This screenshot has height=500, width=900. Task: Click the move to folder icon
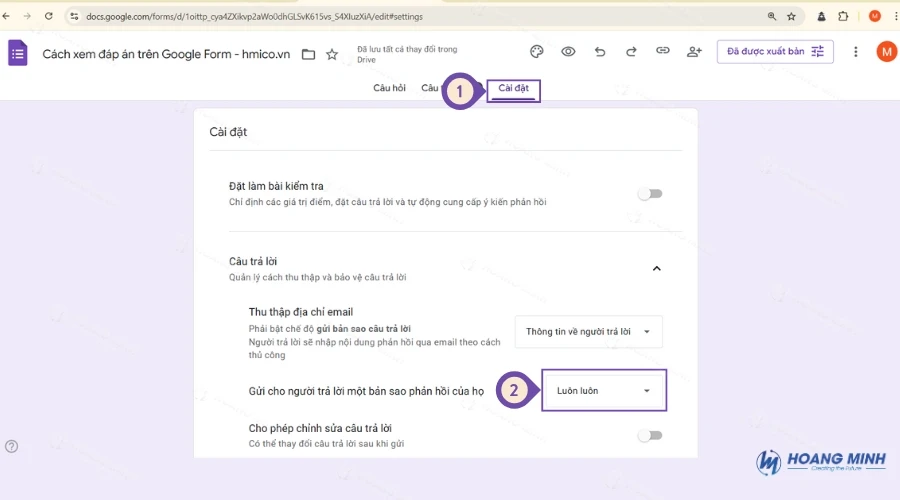point(308,55)
